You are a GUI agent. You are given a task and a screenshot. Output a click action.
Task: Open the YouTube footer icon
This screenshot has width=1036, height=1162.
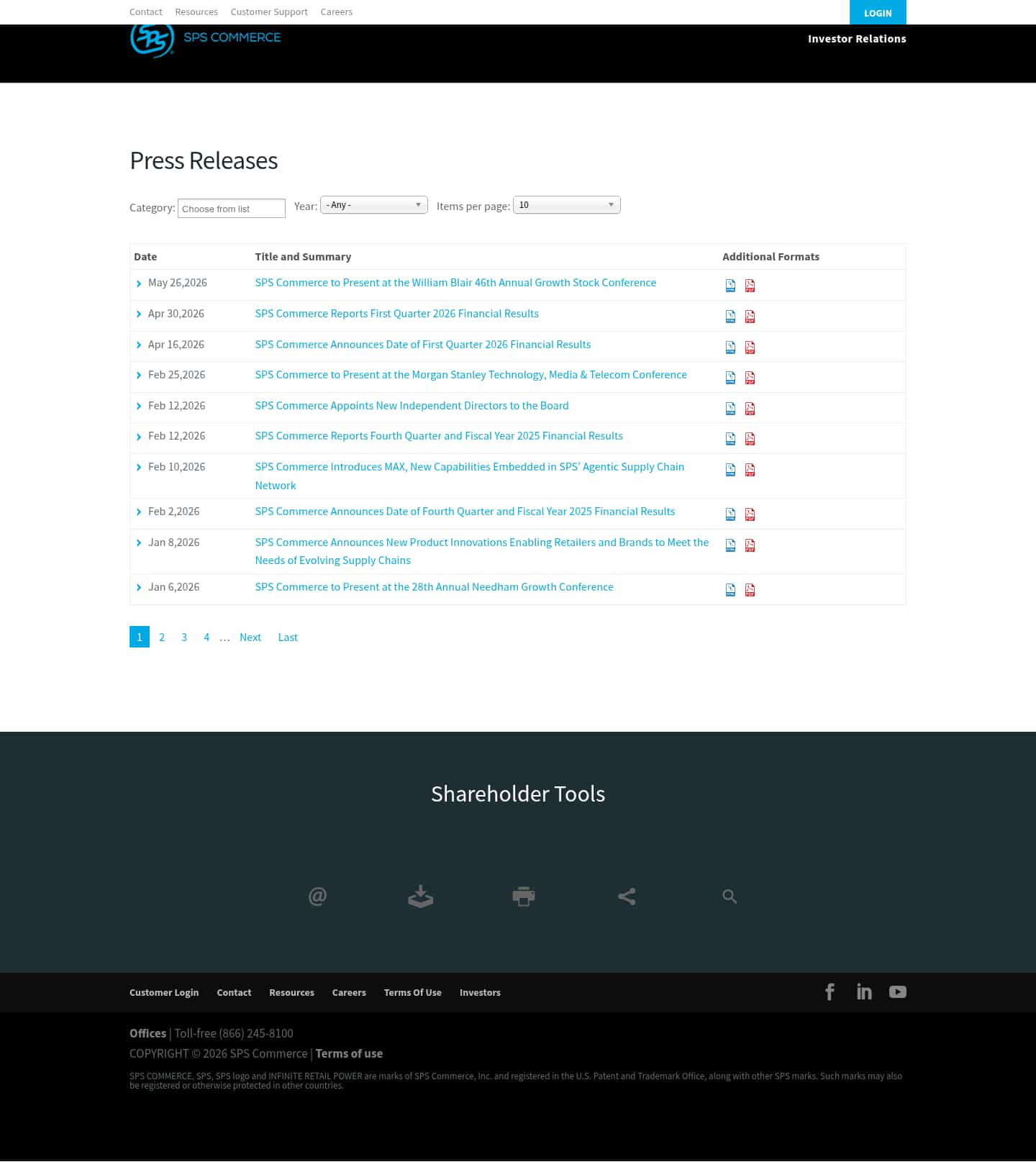pos(898,992)
